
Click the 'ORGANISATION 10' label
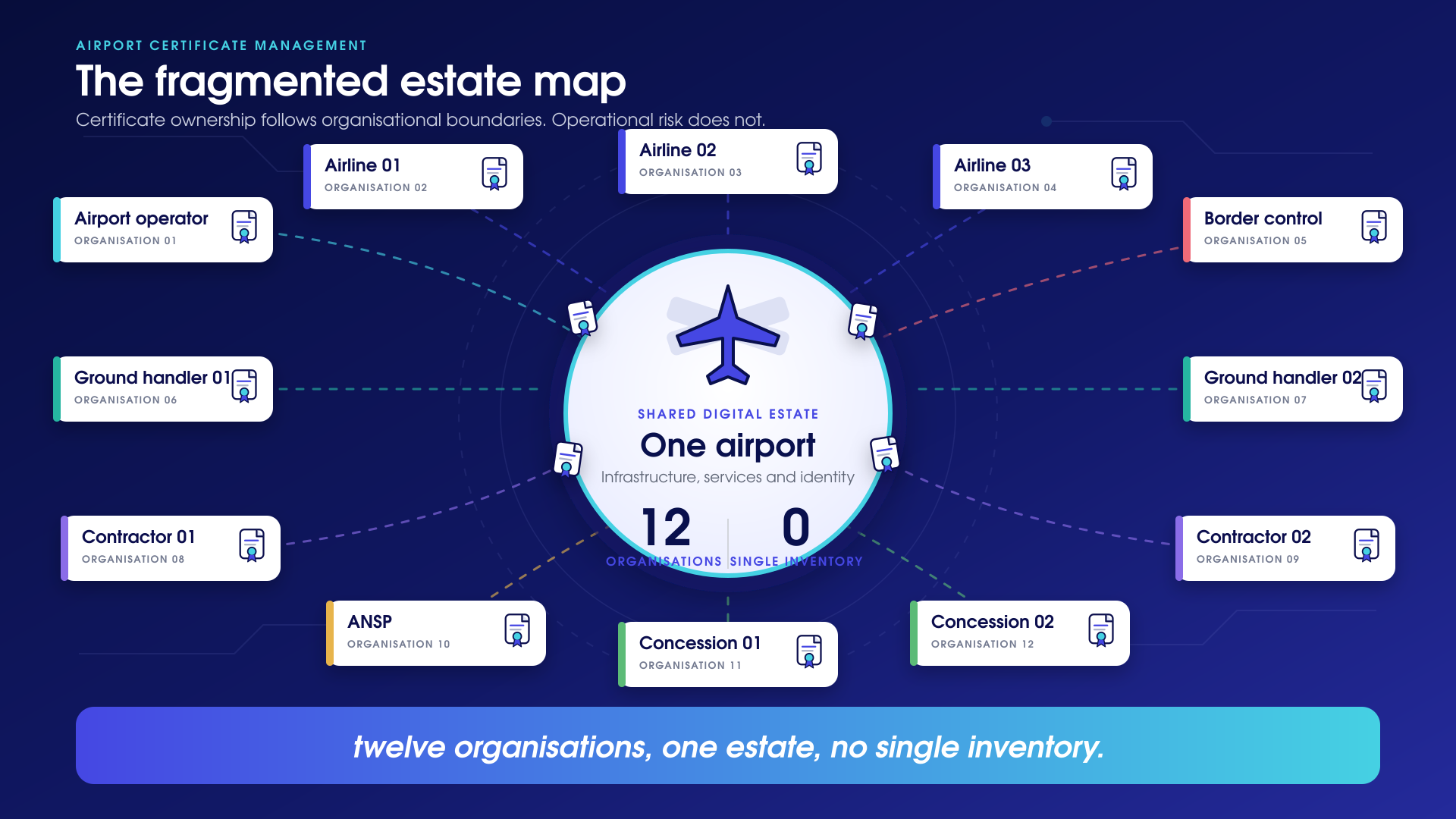pos(399,644)
